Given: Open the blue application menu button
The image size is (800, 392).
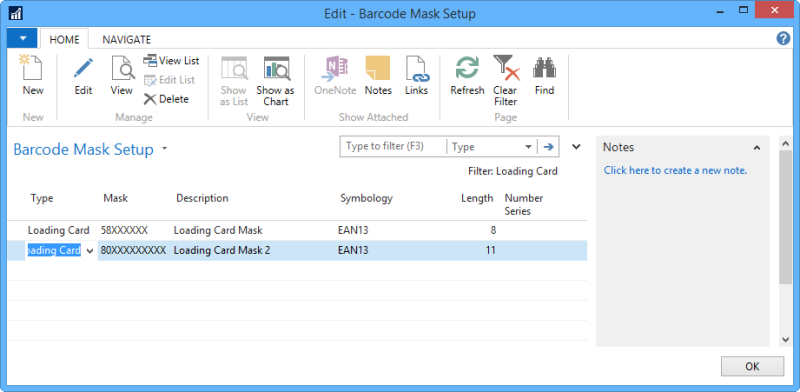Looking at the screenshot, I should pos(22,39).
